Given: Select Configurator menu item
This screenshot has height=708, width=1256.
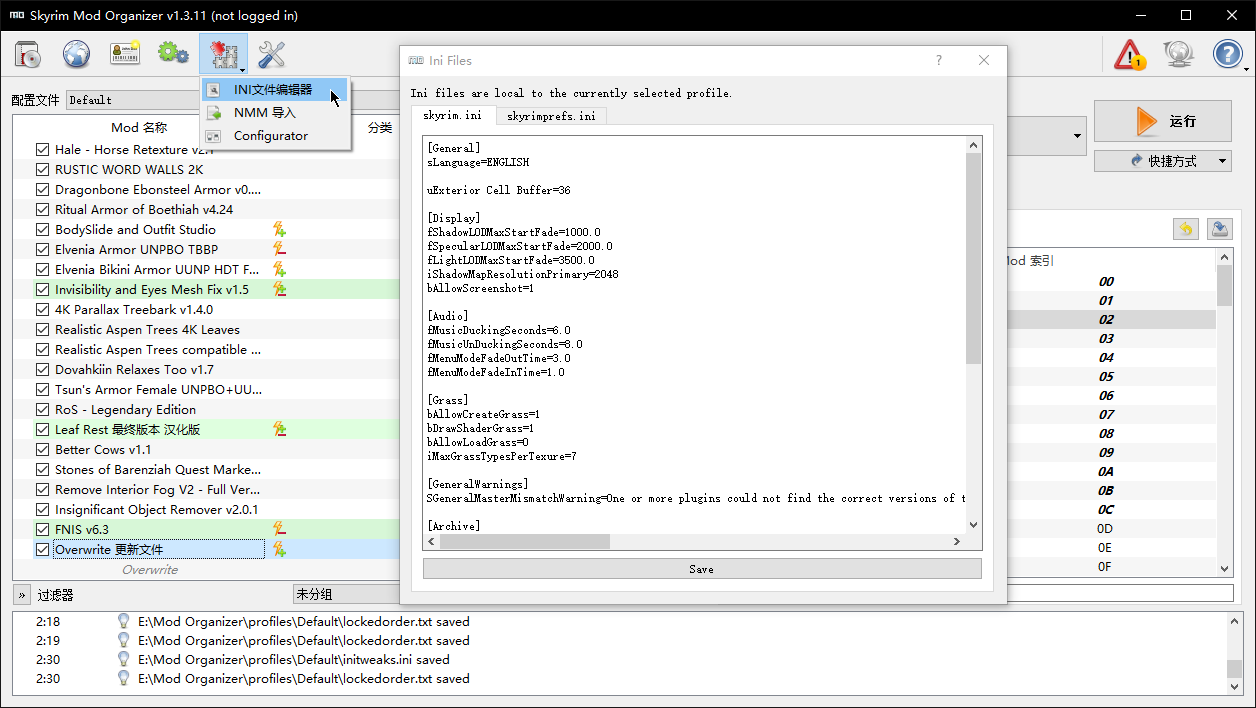Looking at the screenshot, I should [275, 136].
